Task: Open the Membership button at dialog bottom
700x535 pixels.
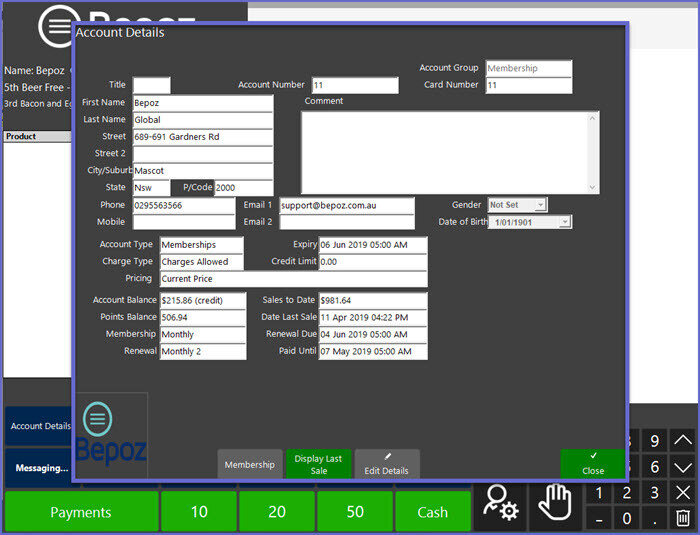Action: pyautogui.click(x=250, y=464)
